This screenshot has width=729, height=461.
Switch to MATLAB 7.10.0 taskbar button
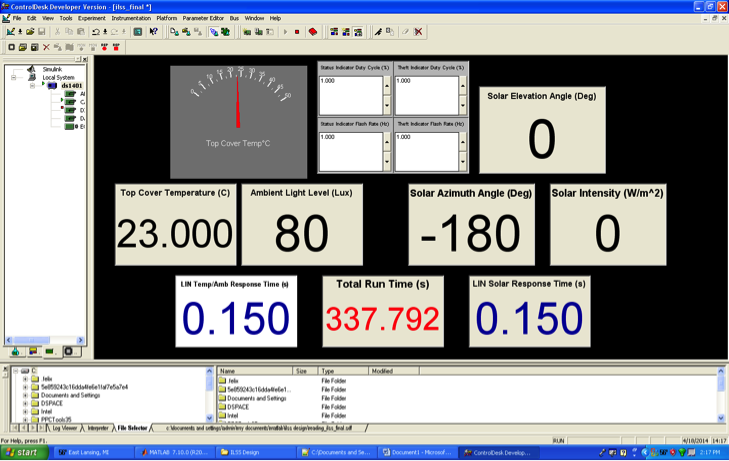click(175, 453)
